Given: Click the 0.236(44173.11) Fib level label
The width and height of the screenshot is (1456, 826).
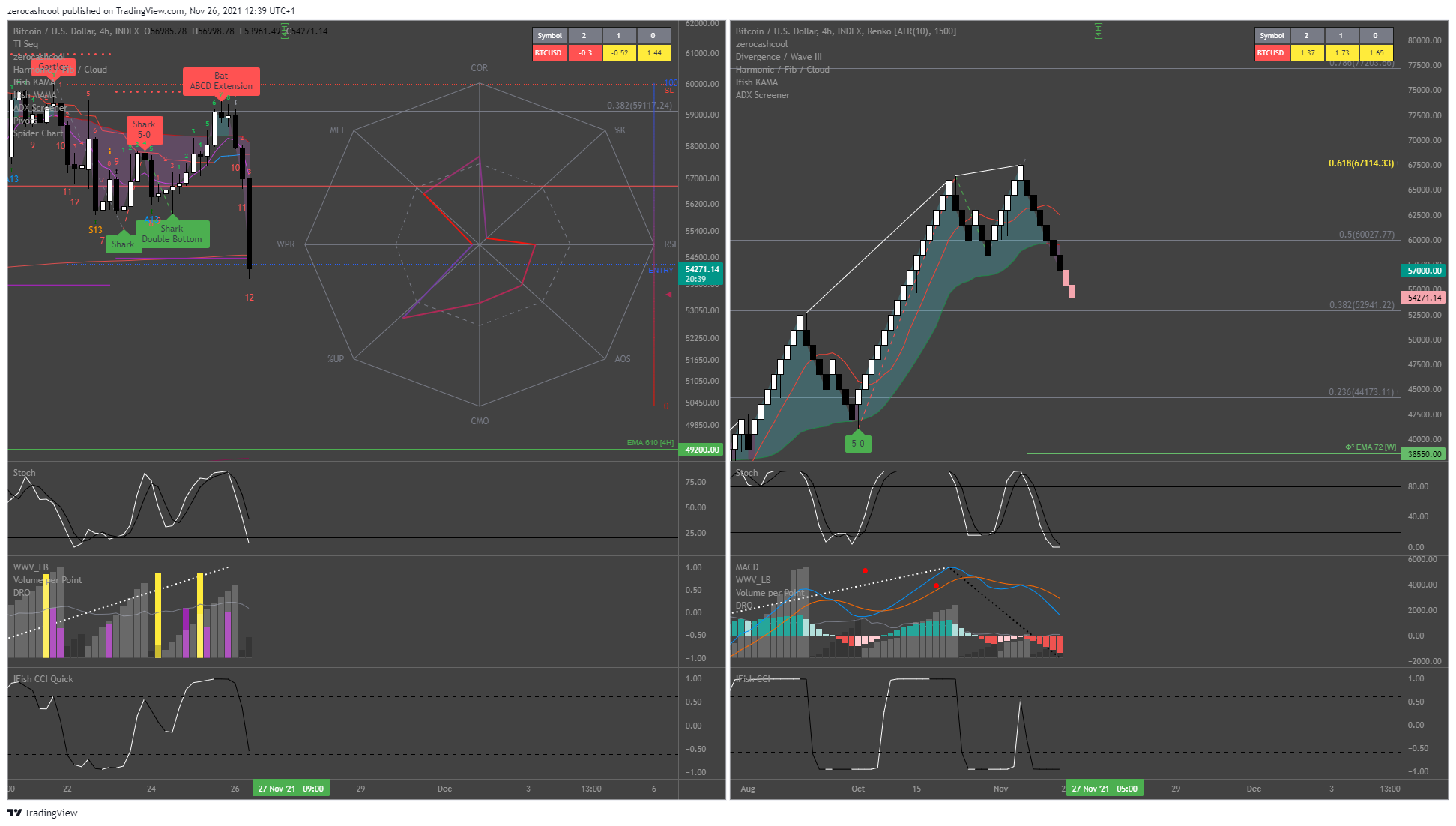Looking at the screenshot, I should tap(1362, 392).
